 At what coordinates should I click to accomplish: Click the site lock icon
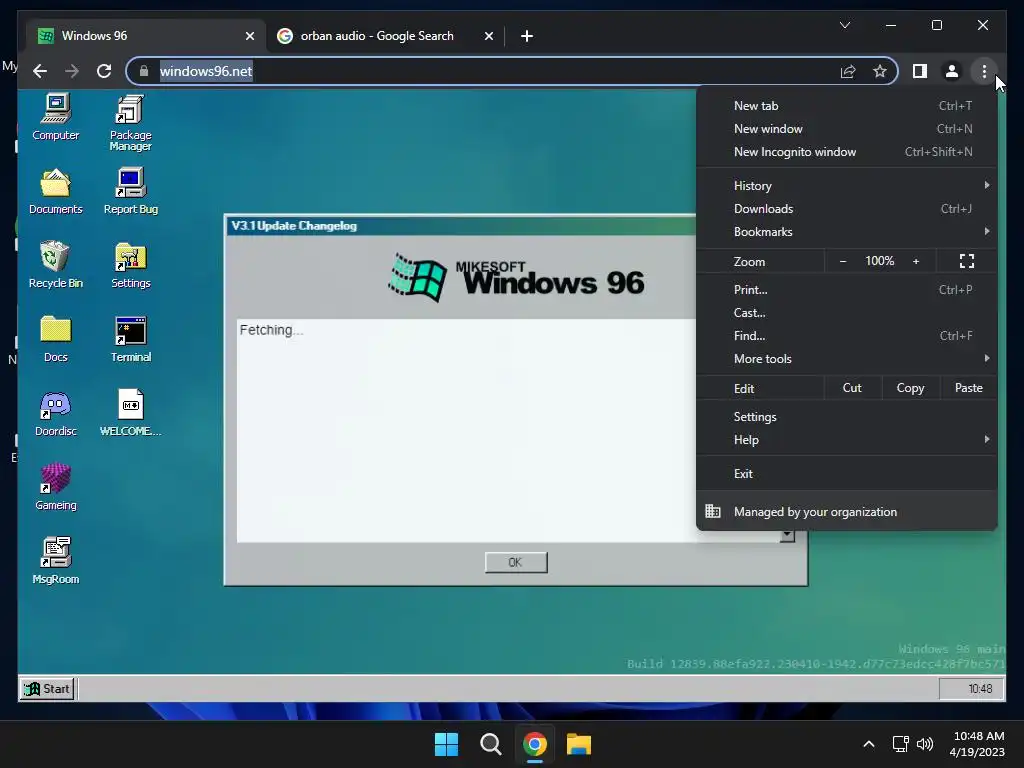point(144,71)
